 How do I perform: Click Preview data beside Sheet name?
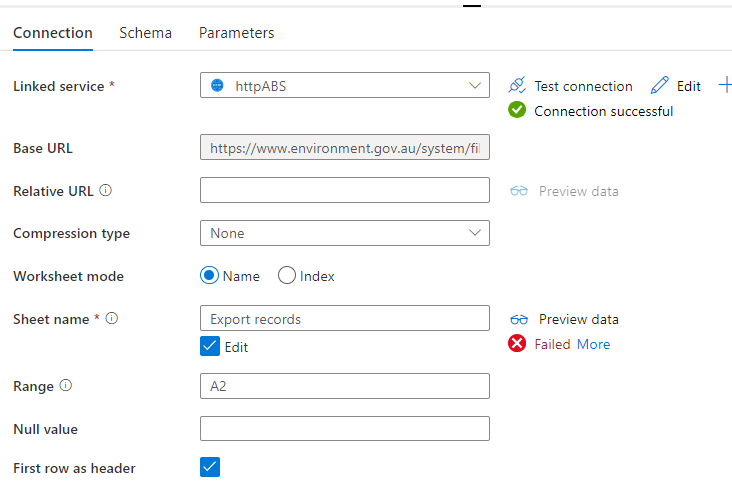click(579, 319)
